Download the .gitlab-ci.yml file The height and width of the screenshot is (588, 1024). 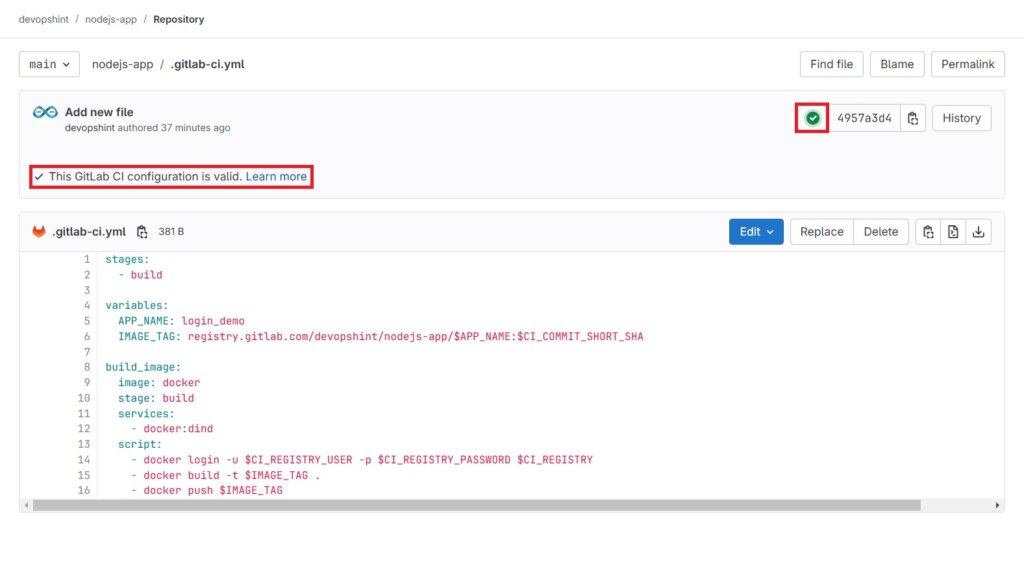(x=978, y=232)
